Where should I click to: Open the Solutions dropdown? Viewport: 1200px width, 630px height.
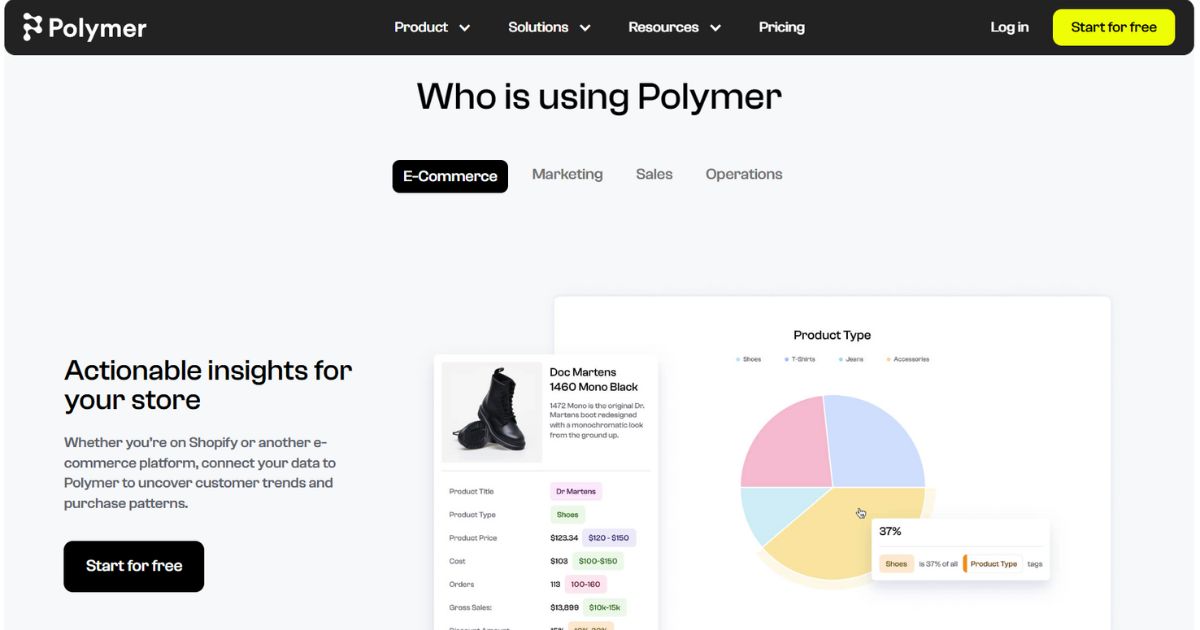pos(549,27)
